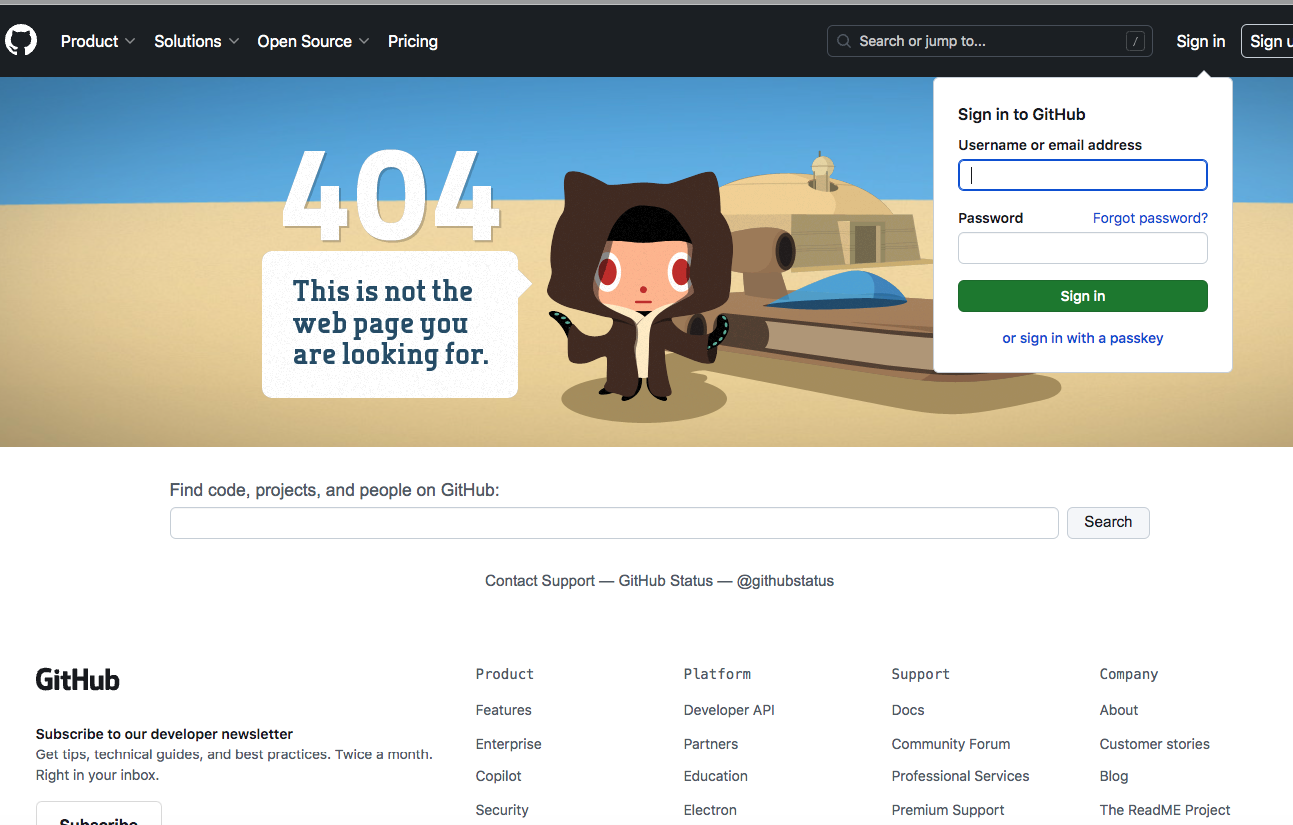Click the large 404 banner text
The image size is (1293, 825).
[x=391, y=195]
